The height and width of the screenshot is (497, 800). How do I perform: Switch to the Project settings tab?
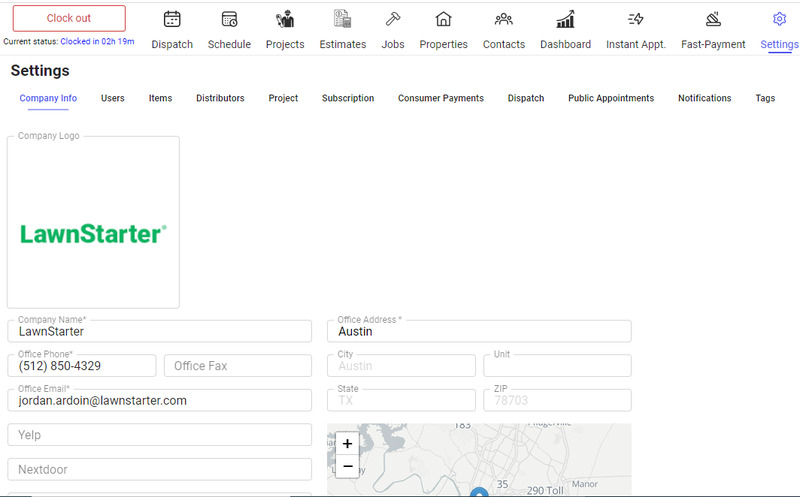tap(283, 98)
